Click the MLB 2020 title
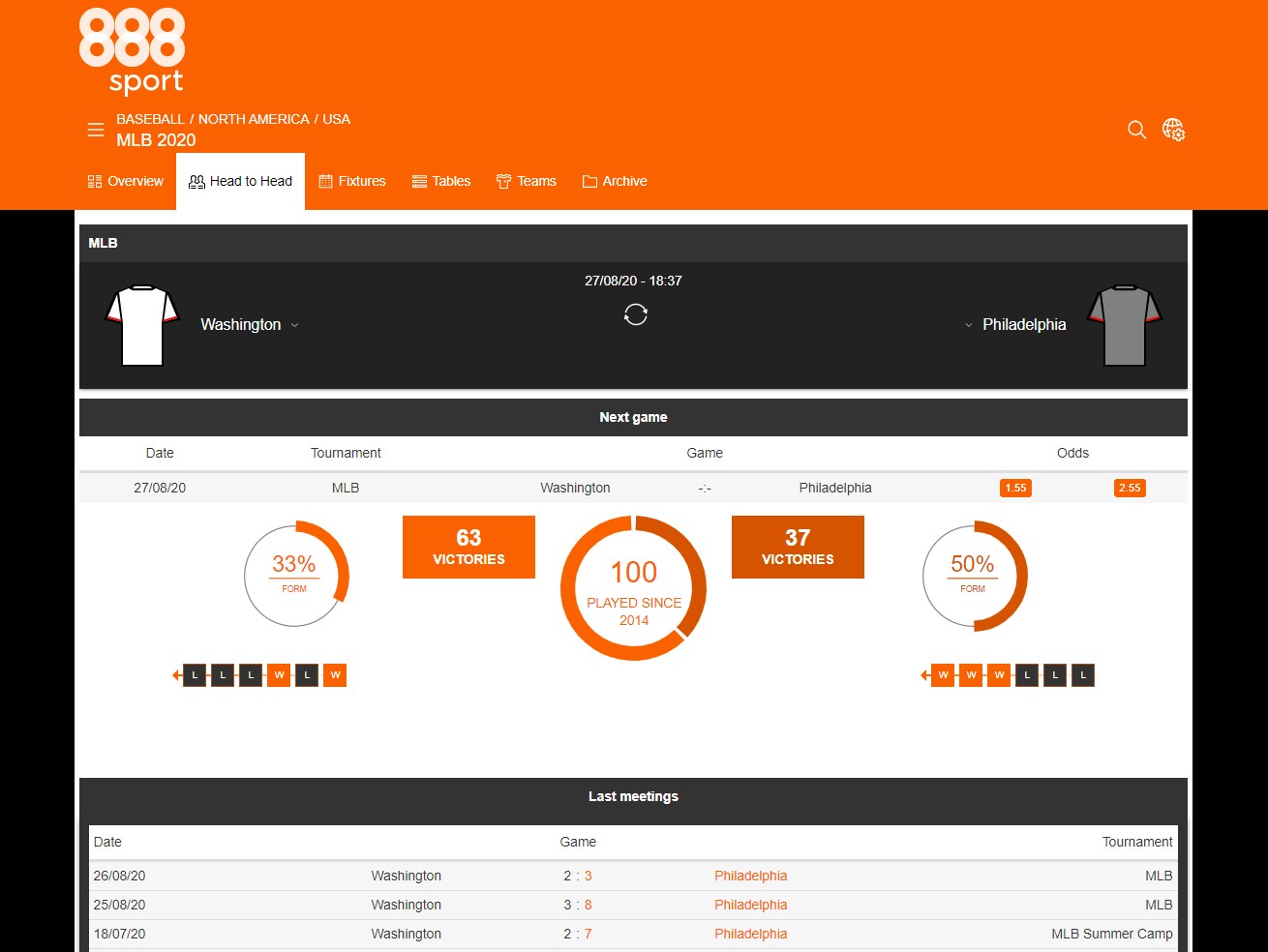The width and height of the screenshot is (1268, 952). (x=156, y=140)
